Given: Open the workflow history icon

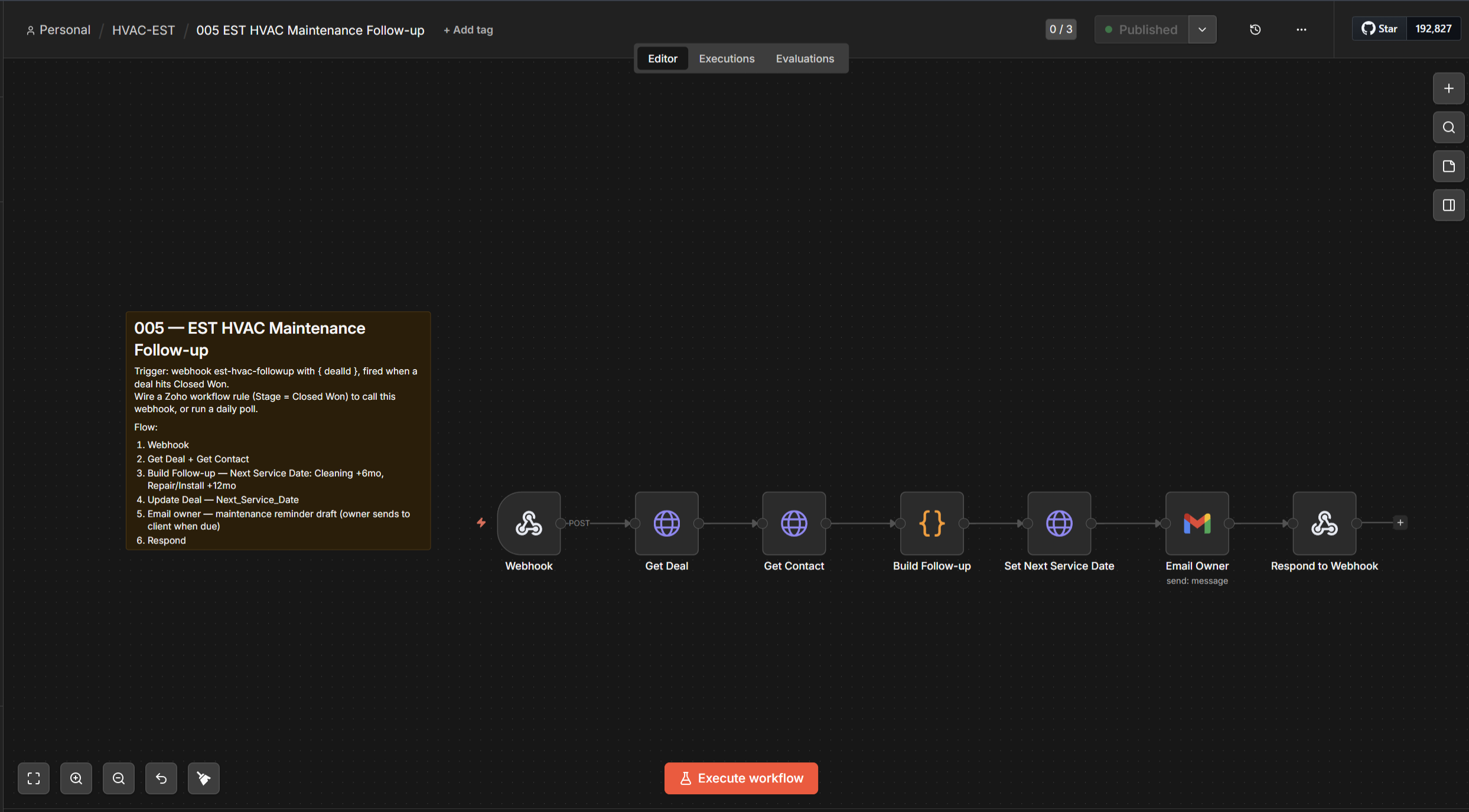Looking at the screenshot, I should point(1255,30).
